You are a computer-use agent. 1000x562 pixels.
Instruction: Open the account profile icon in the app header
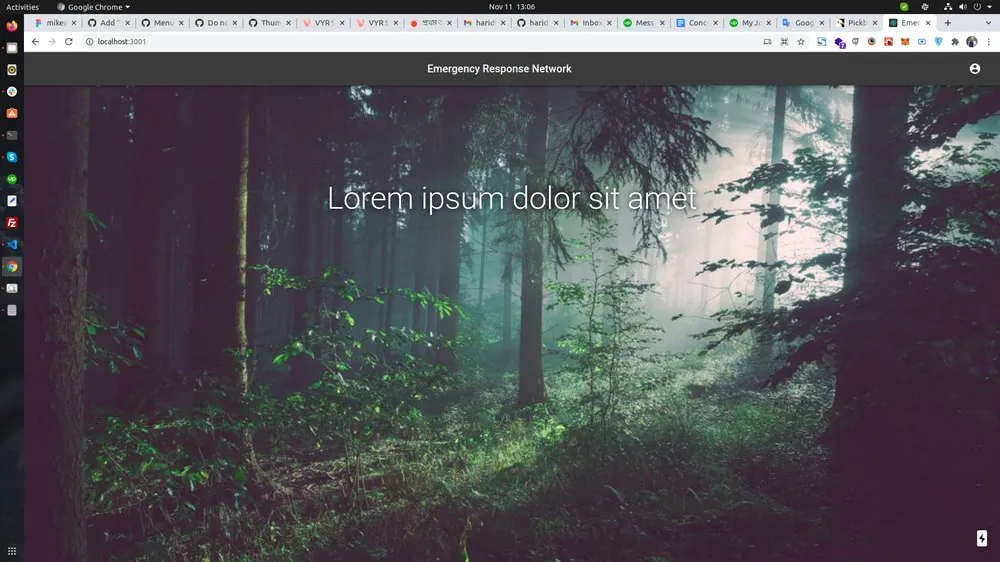(974, 69)
